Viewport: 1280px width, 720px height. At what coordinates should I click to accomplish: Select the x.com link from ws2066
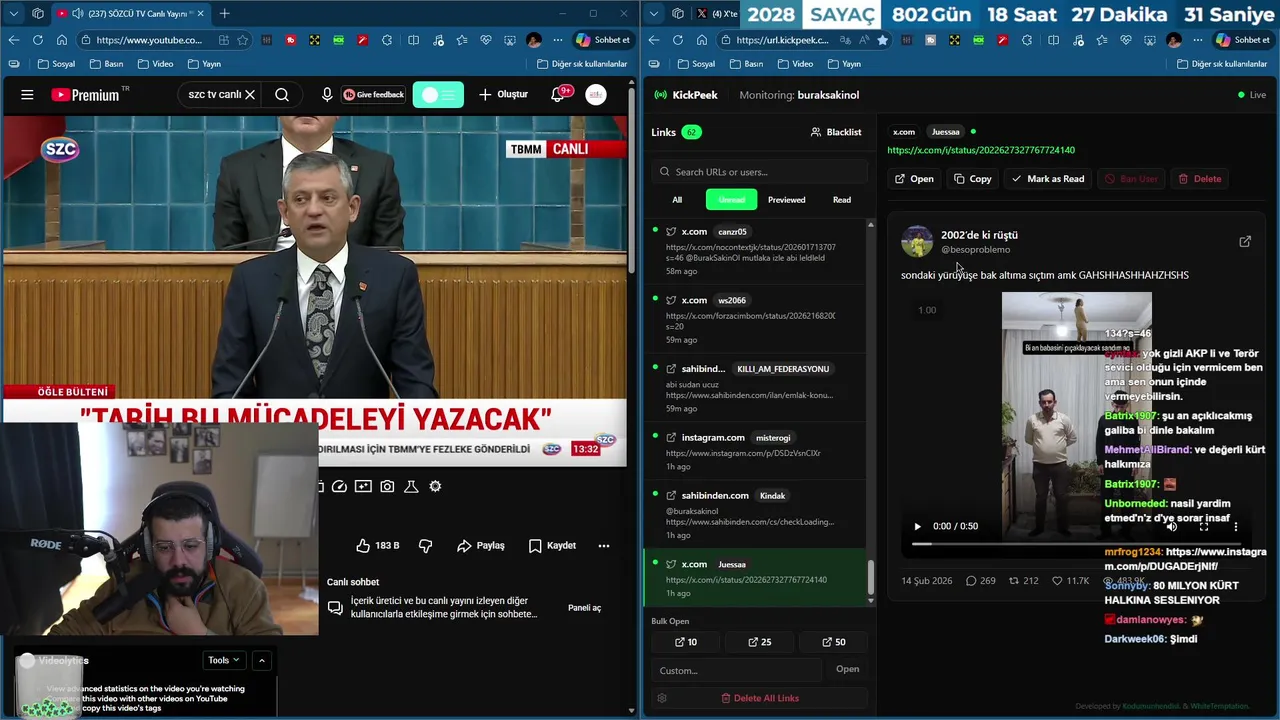pyautogui.click(x=755, y=319)
